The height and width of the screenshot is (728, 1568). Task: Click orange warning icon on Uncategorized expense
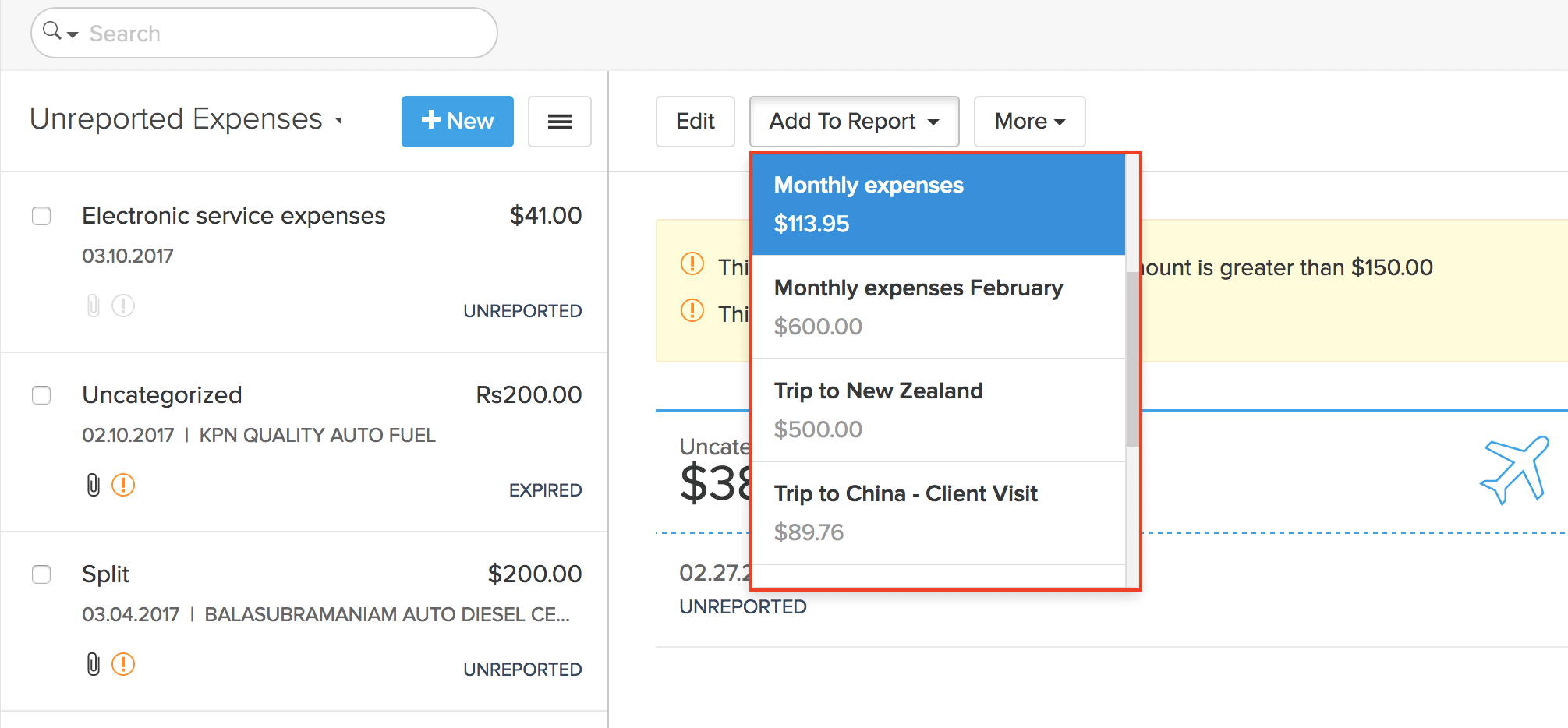123,485
